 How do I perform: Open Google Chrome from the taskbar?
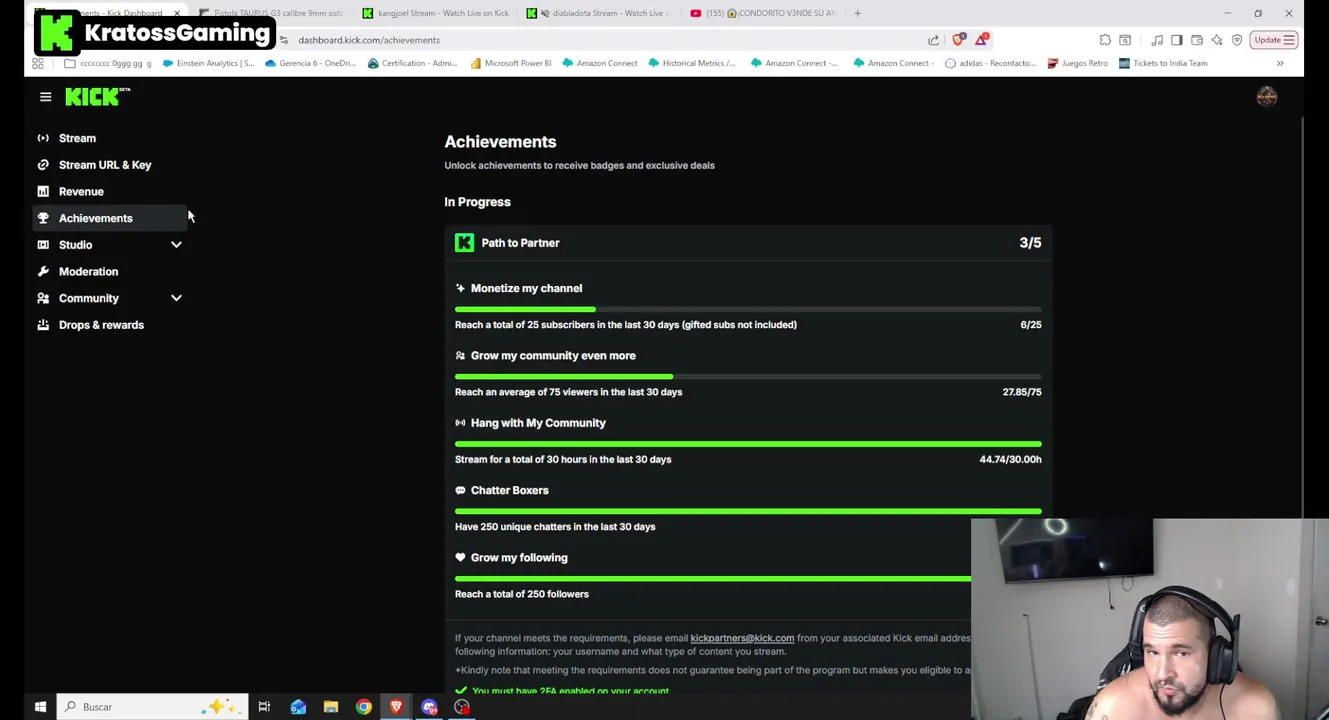364,707
